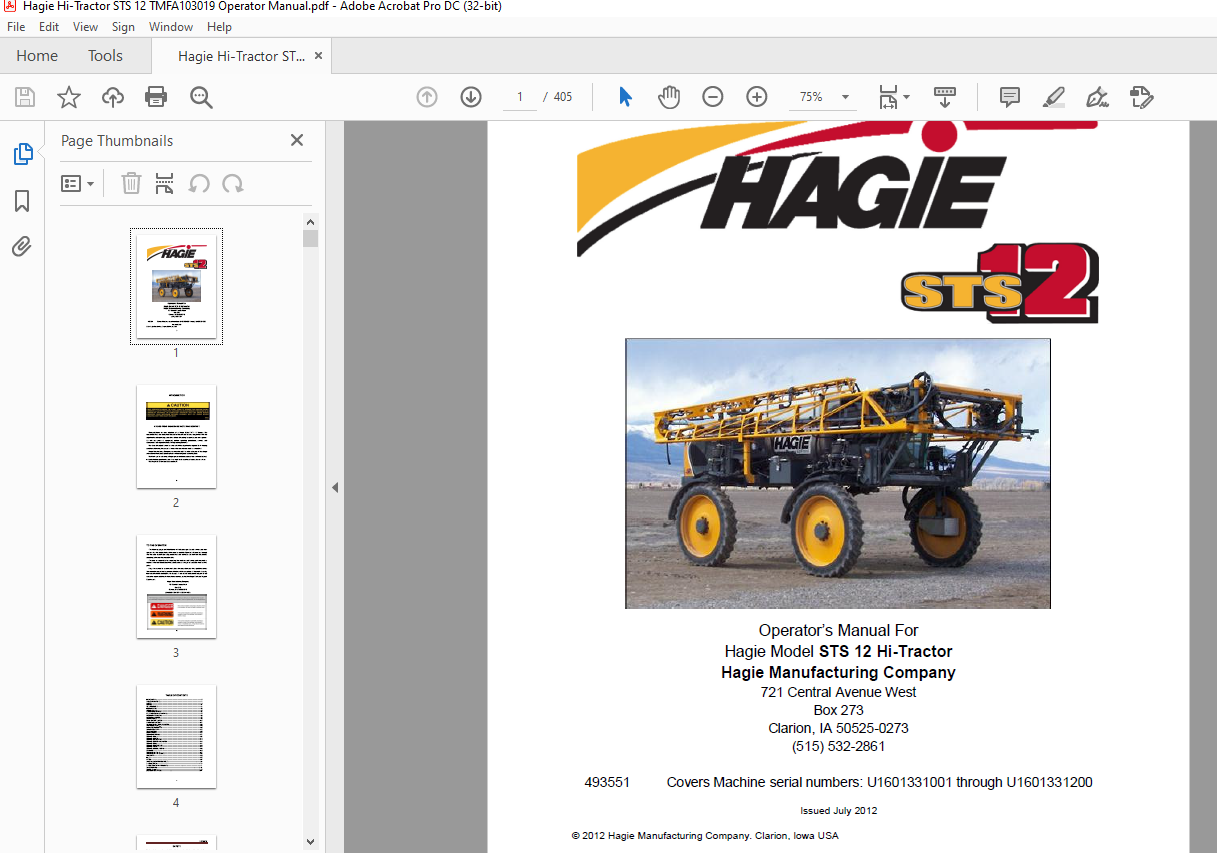The image size is (1217, 853).
Task: Collapse the navigation pane arrow
Action: click(335, 487)
